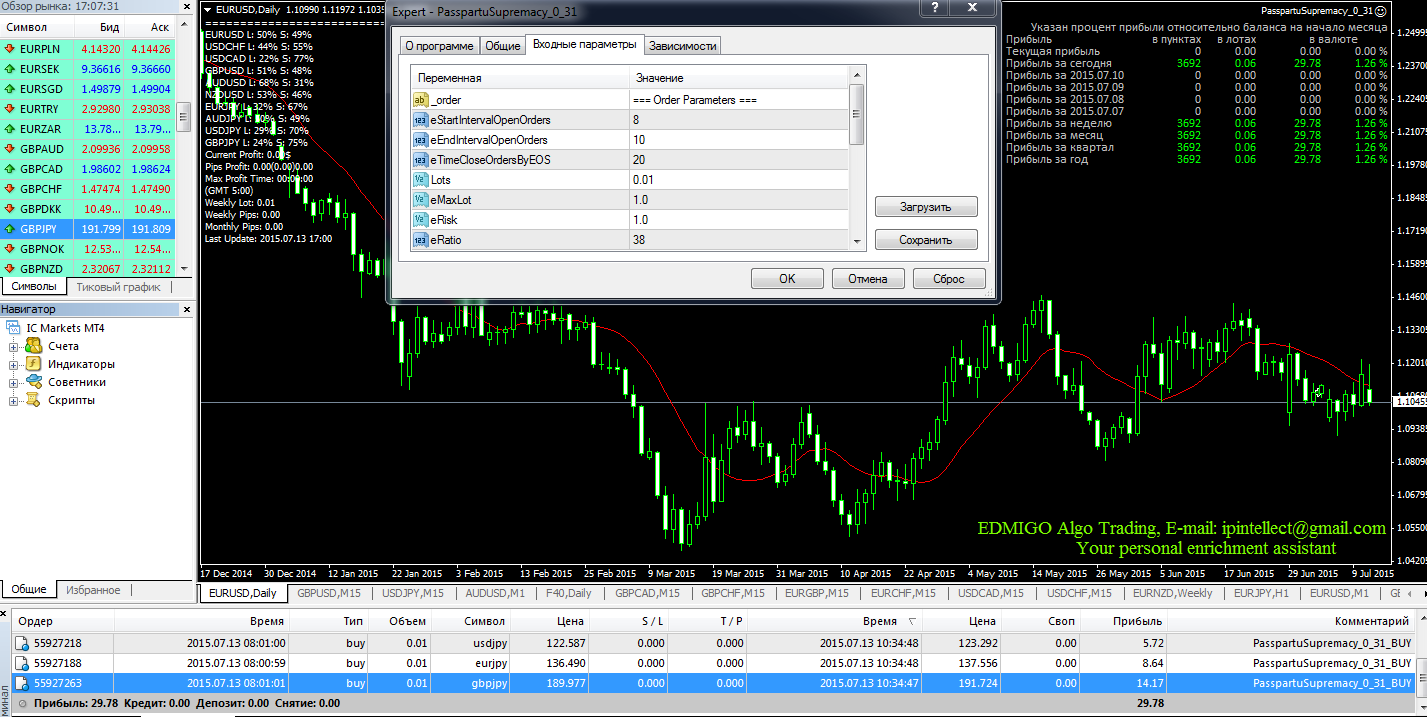Open the Зависимости tab
Screen dimensions: 1427x717
[682, 46]
